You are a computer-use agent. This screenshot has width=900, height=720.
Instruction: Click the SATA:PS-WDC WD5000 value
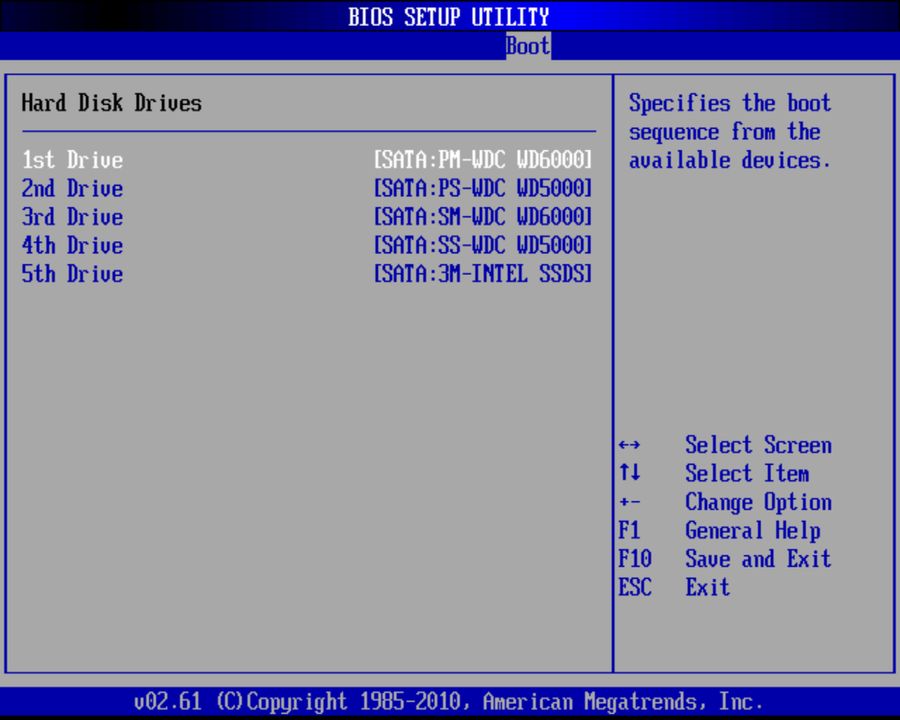(483, 189)
